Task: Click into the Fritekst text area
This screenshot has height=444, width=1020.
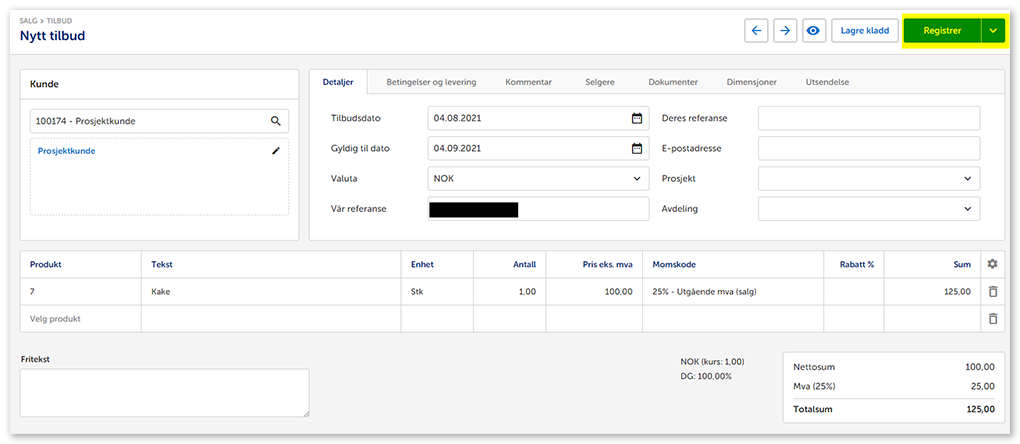Action: (165, 392)
